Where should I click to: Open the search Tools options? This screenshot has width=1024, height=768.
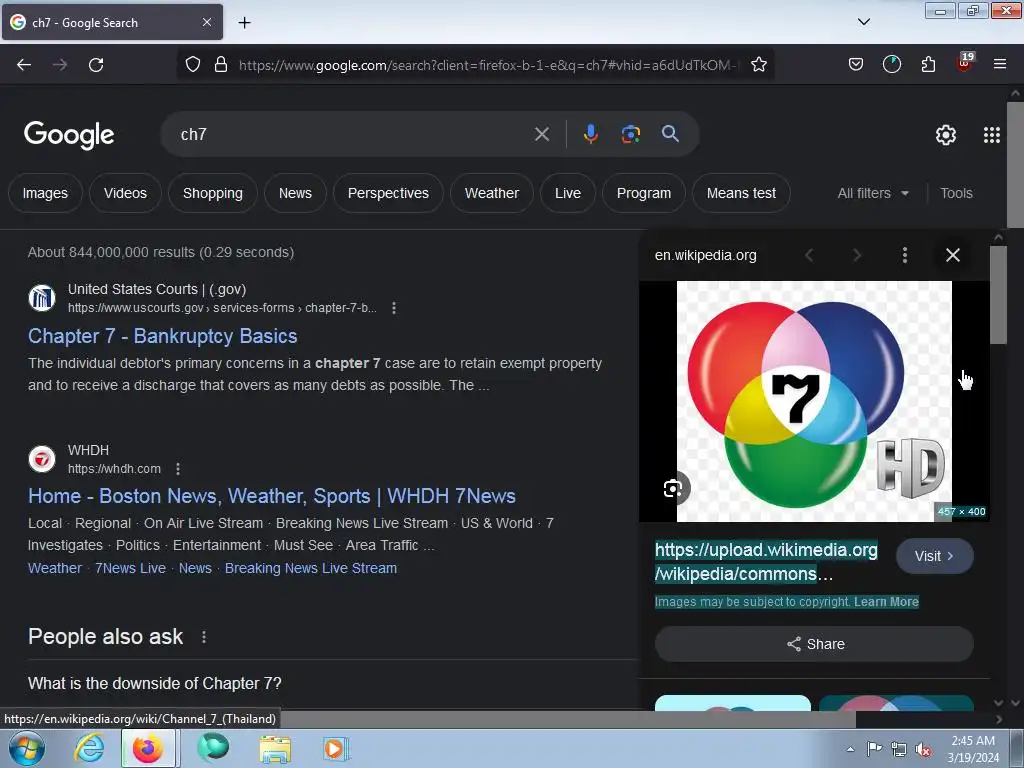coord(956,193)
